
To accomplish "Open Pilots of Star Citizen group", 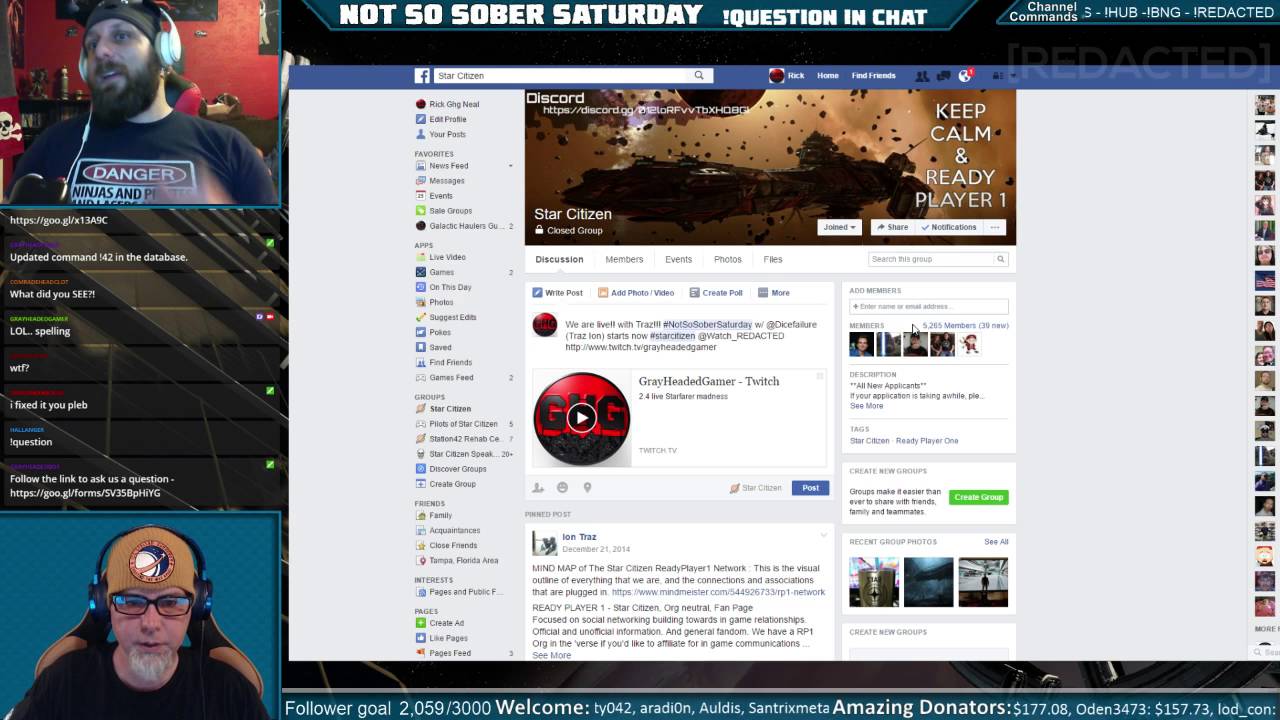I will (x=463, y=424).
